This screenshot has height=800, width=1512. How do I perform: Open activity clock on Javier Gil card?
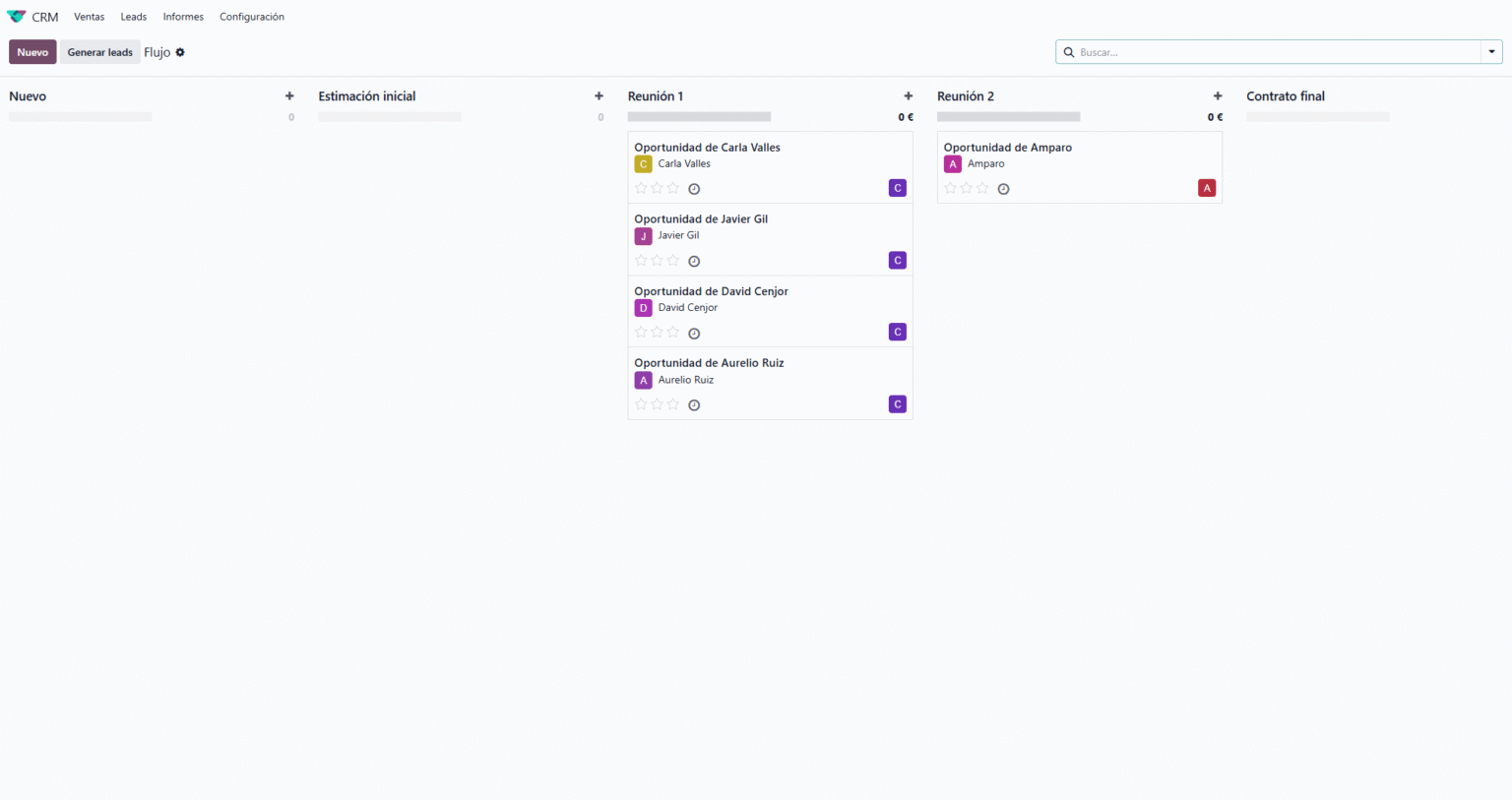(694, 261)
